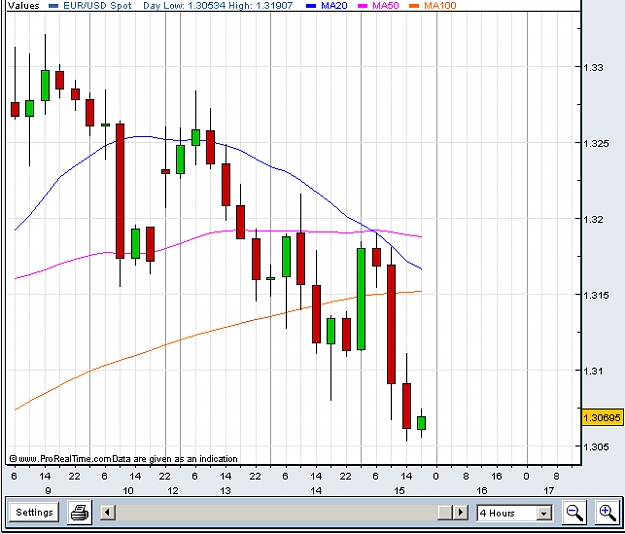Screen dimensions: 625x534
Task: Click the date label 17 on time axis
Action: (549, 491)
